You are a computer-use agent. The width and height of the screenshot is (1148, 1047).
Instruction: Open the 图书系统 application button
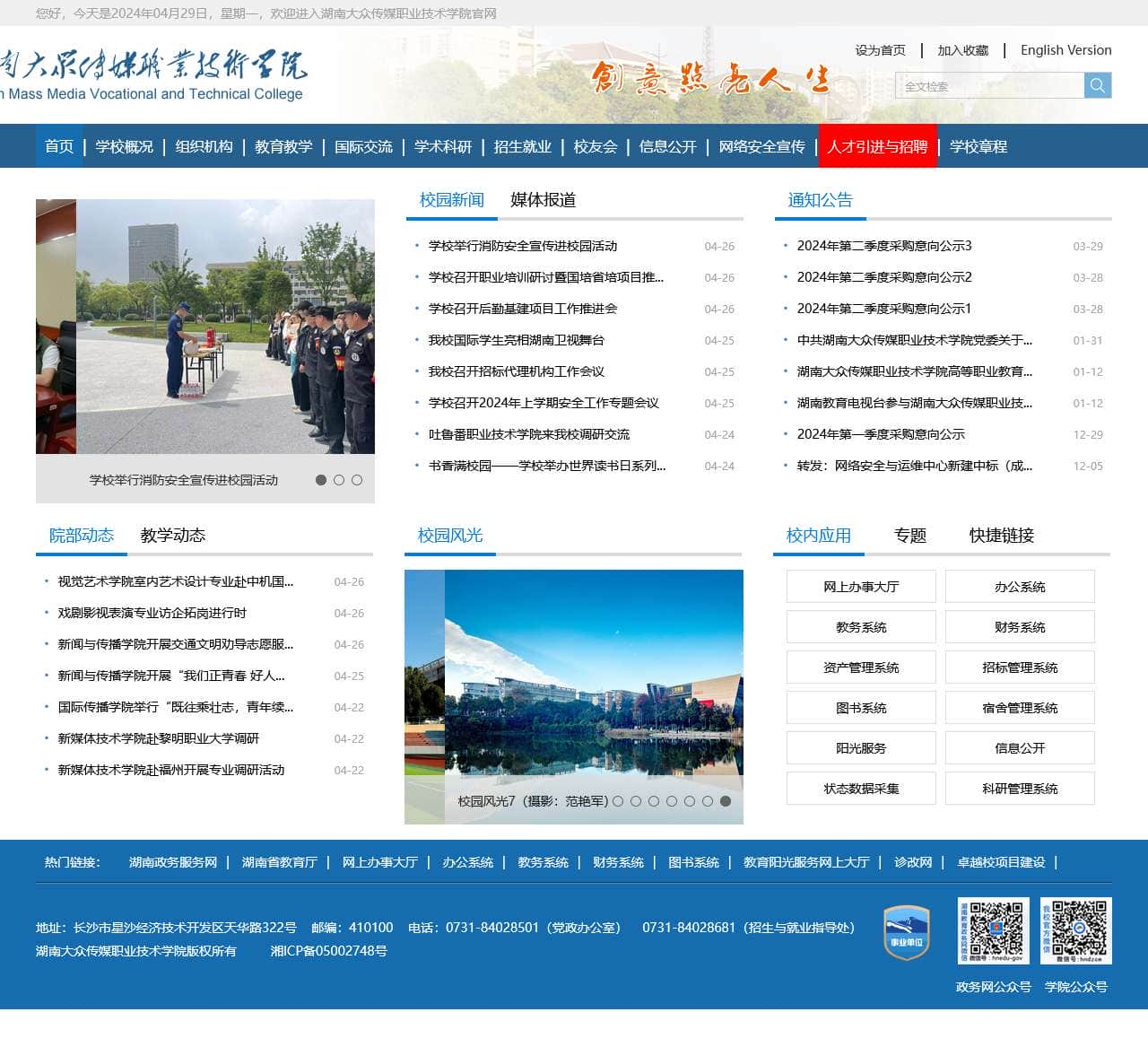861,708
